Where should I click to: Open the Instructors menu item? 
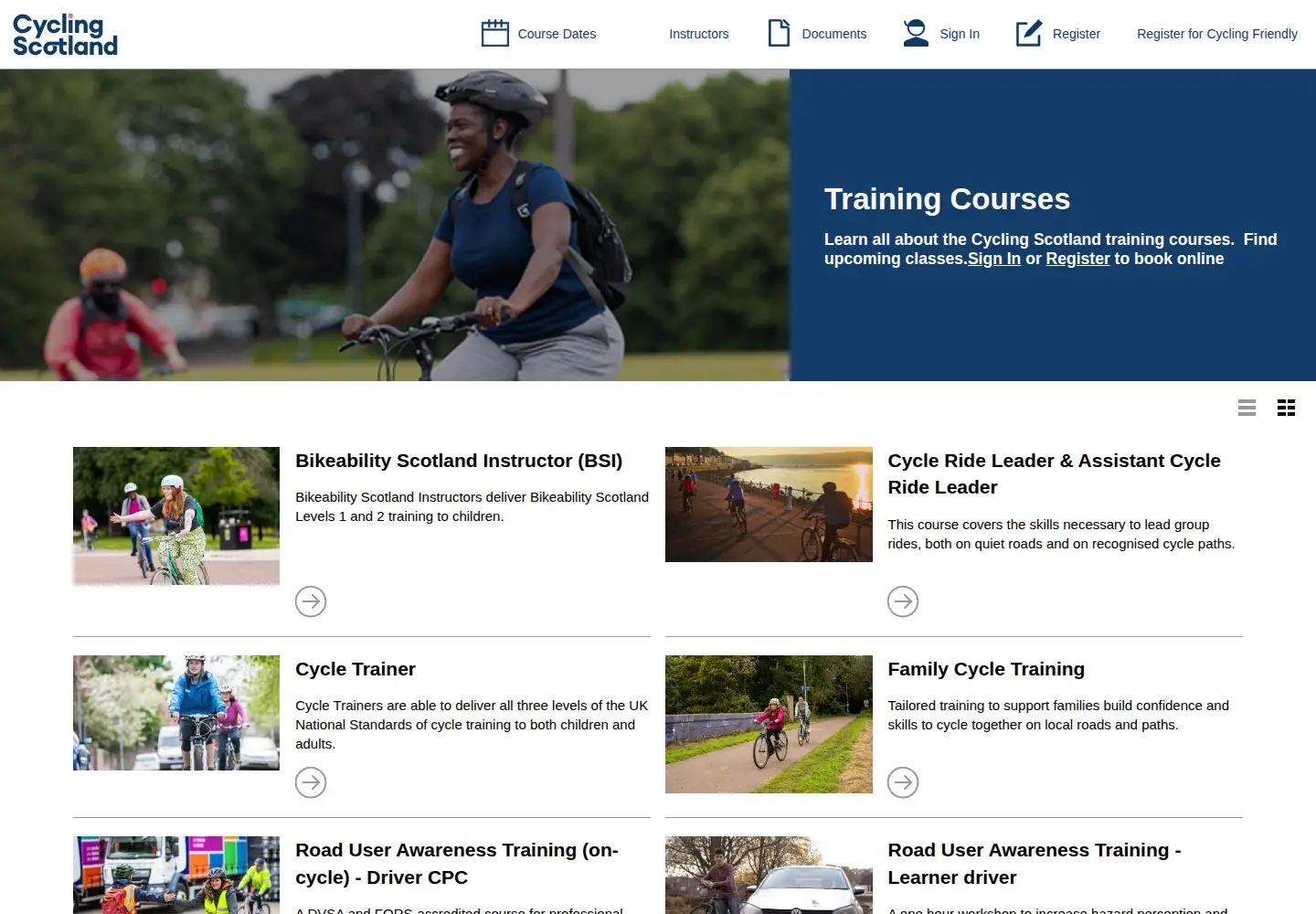(699, 34)
